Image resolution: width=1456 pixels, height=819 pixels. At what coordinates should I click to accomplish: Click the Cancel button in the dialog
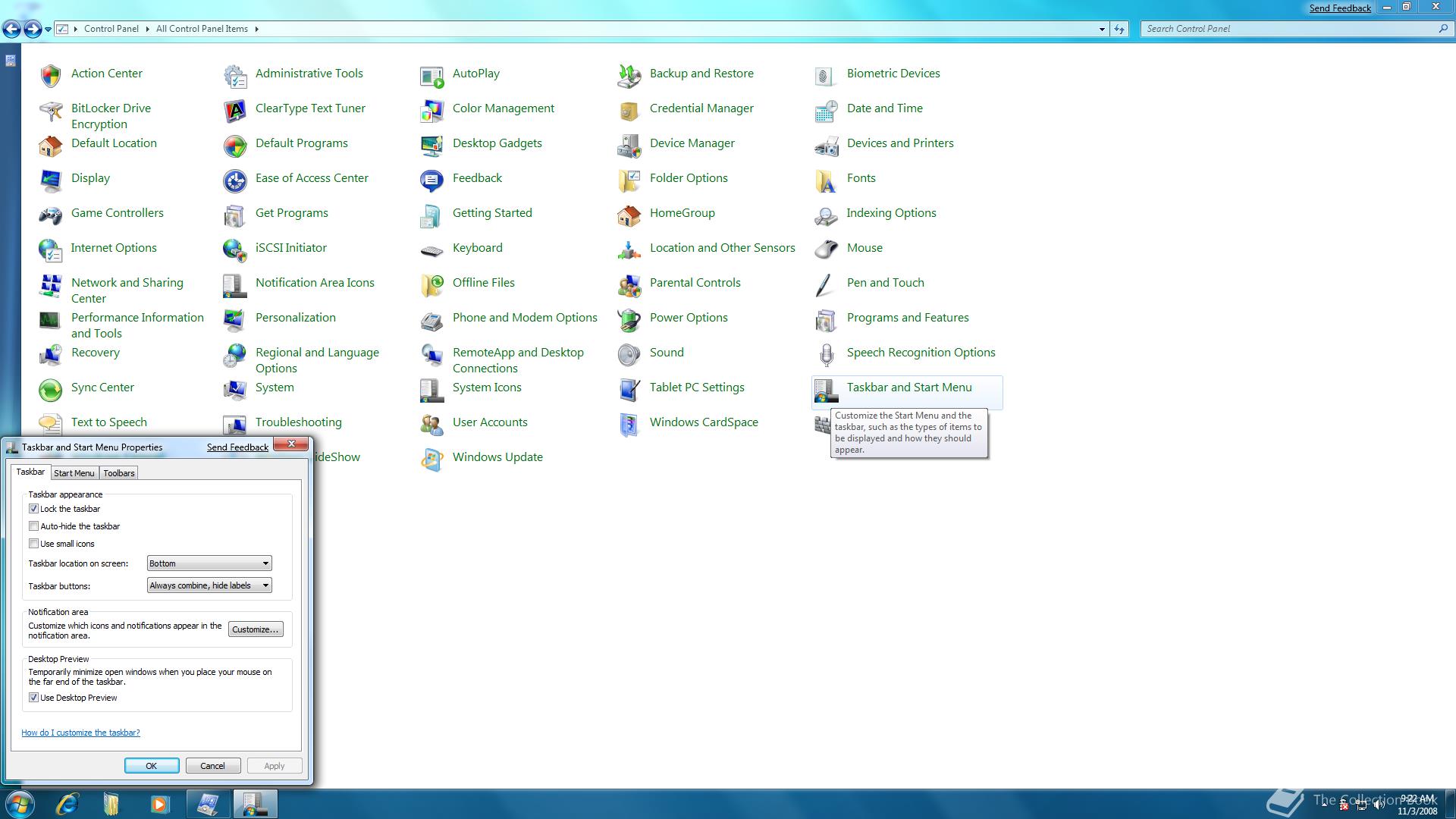pos(213,766)
